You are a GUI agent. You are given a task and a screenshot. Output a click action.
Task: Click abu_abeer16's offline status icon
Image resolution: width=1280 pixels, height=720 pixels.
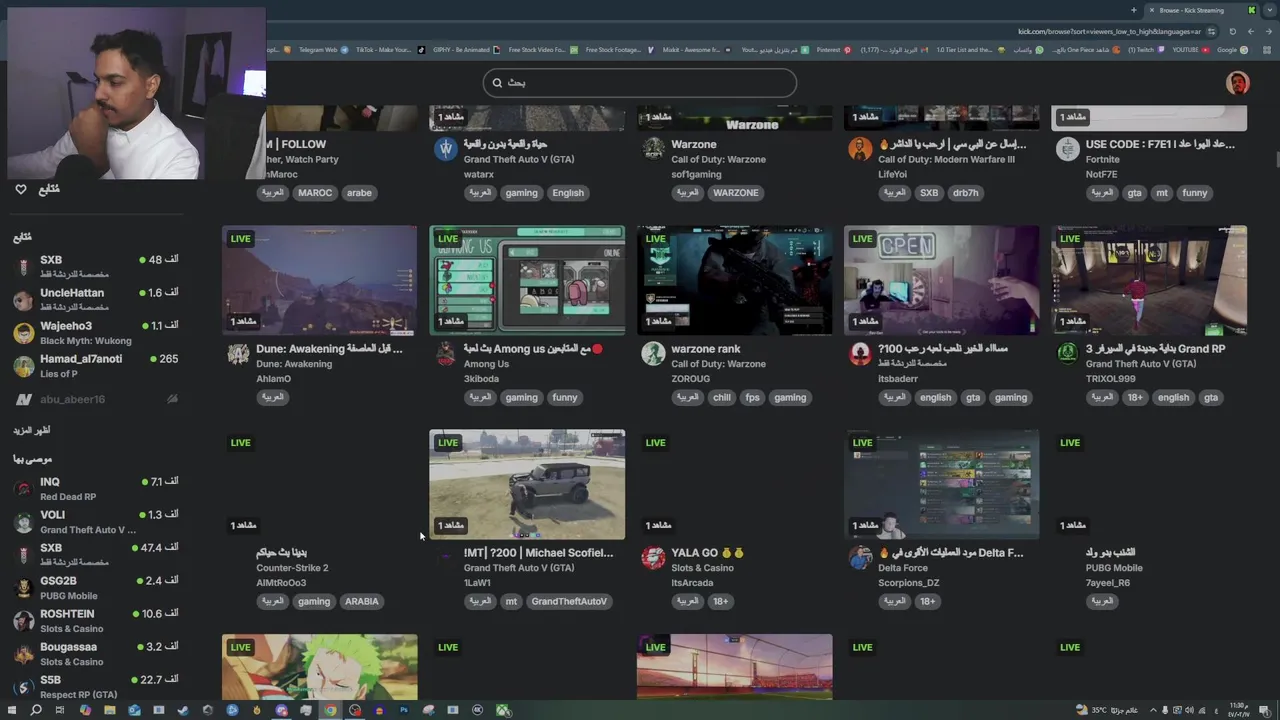coord(172,399)
